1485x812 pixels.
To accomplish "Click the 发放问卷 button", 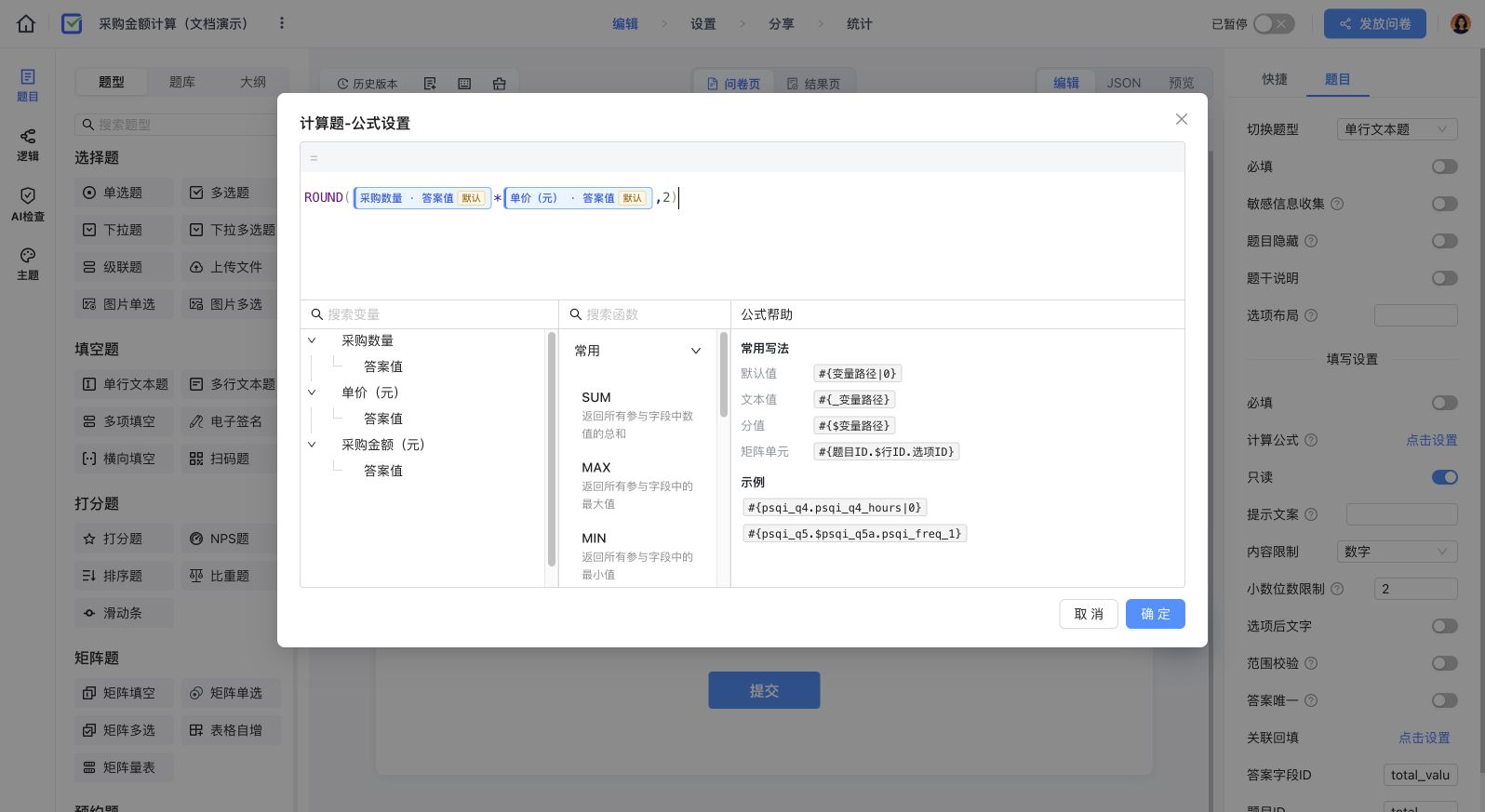I will coord(1375,24).
